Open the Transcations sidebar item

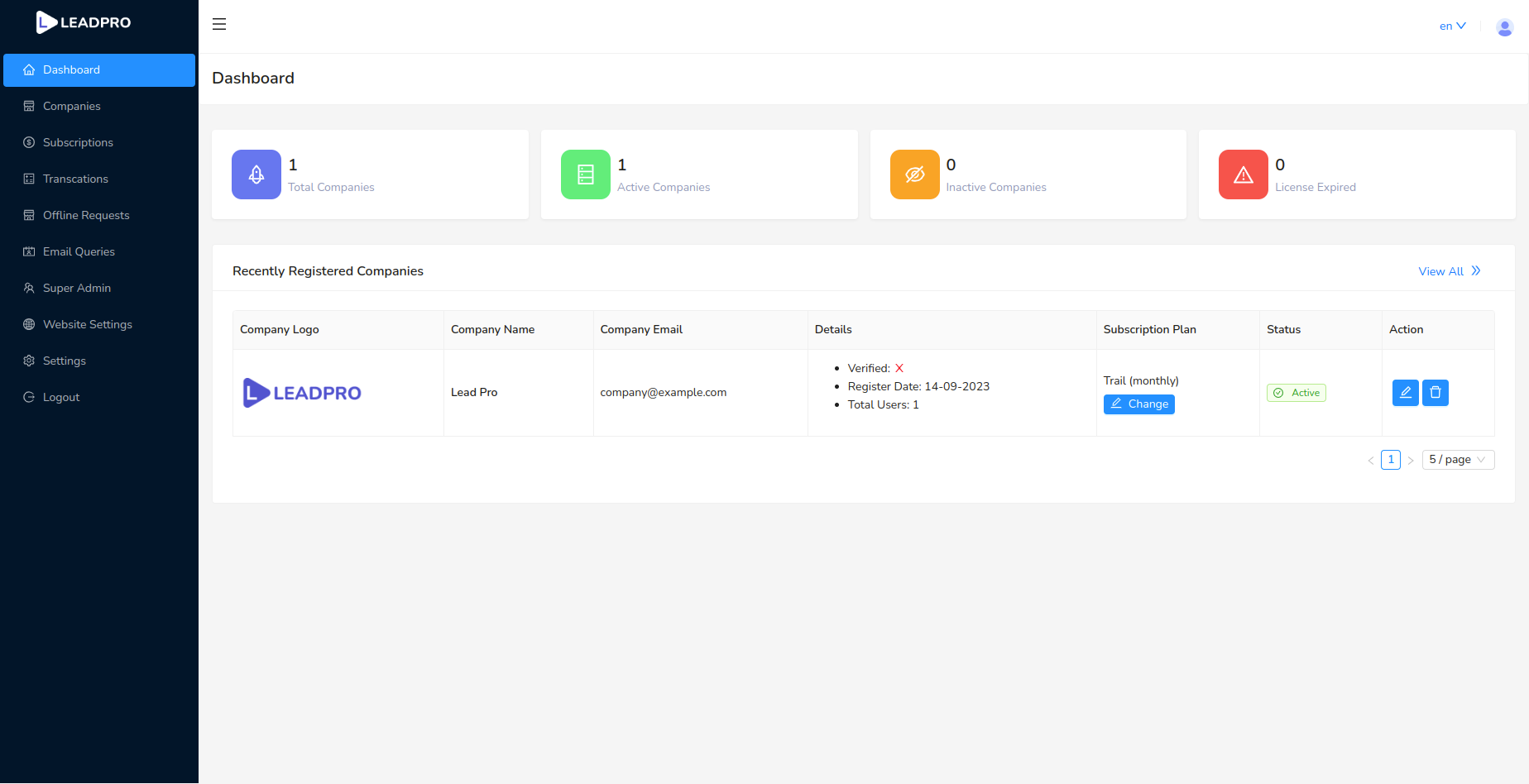tap(75, 179)
